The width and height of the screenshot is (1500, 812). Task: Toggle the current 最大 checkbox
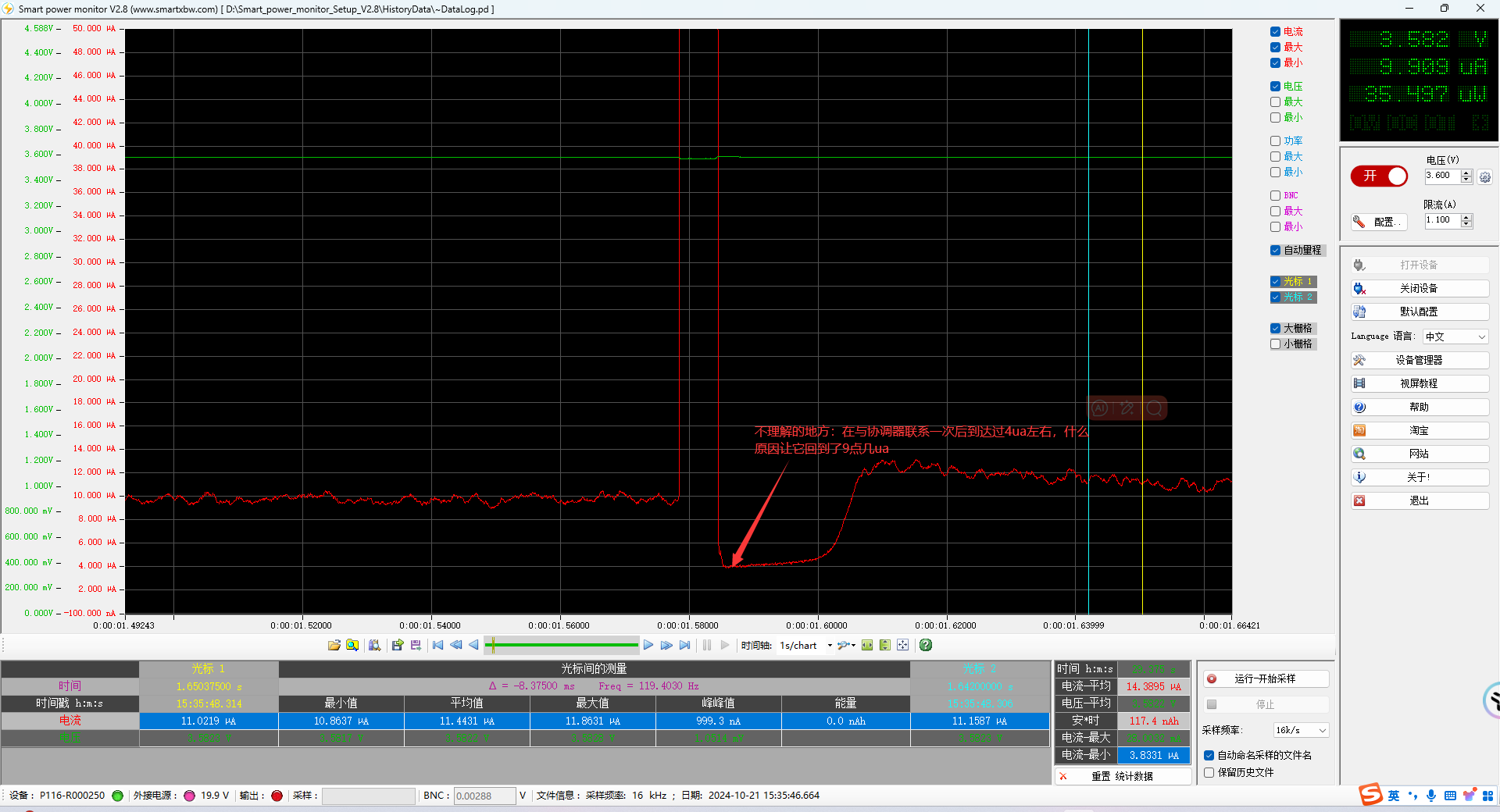pos(1275,48)
